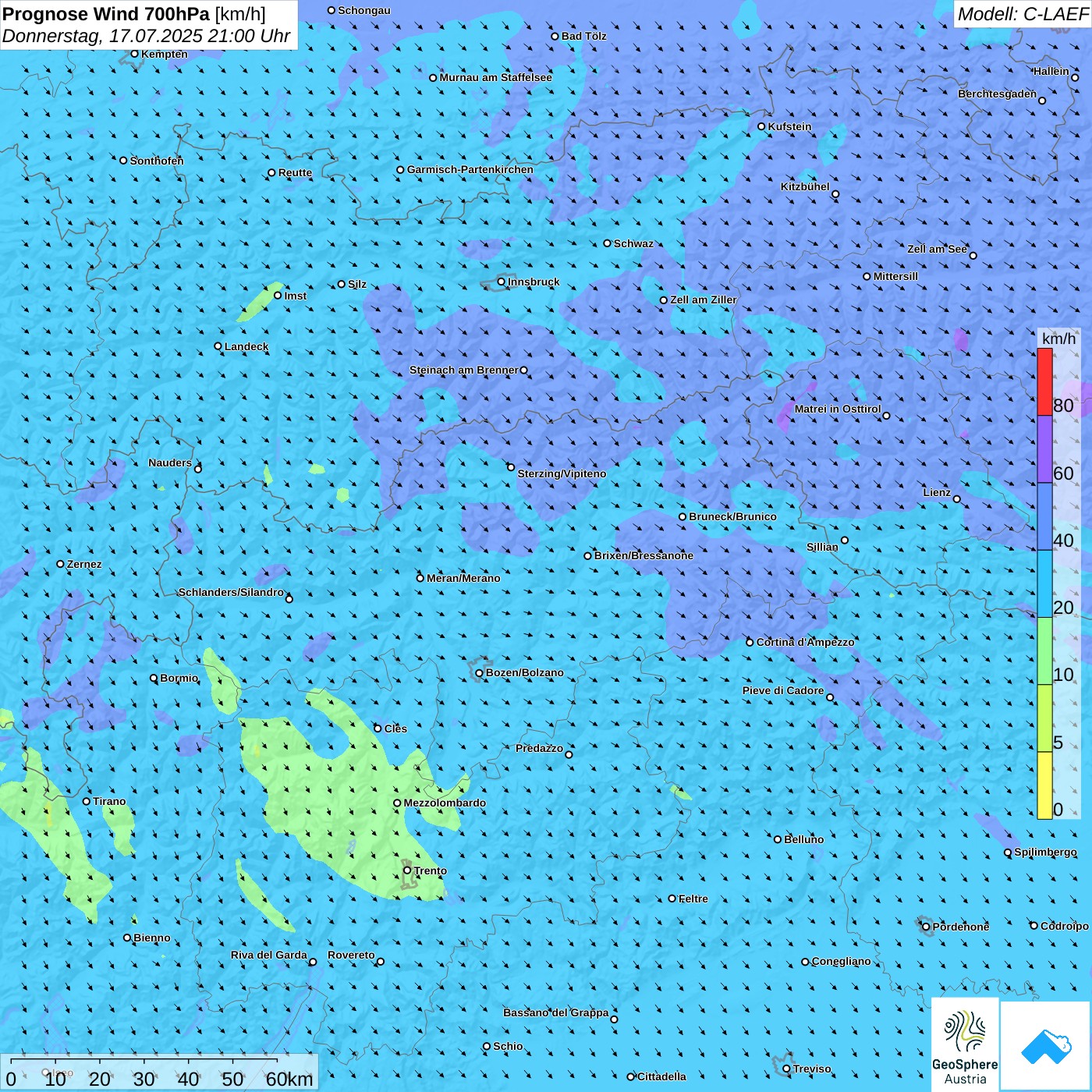The height and width of the screenshot is (1092, 1092).
Task: Click the 'Schlanders/Silandro' label
Action: click(231, 592)
